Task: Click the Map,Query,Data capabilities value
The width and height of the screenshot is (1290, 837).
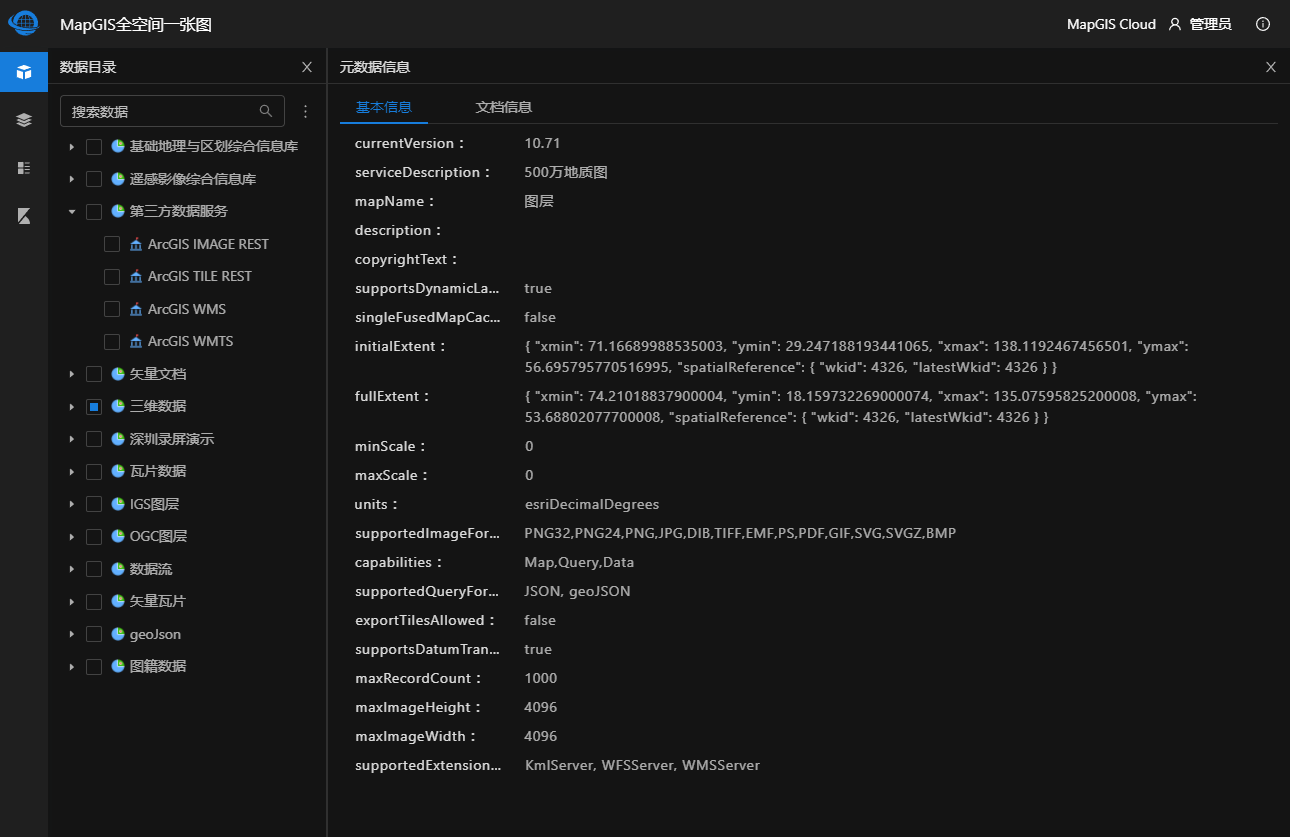Action: (x=579, y=562)
